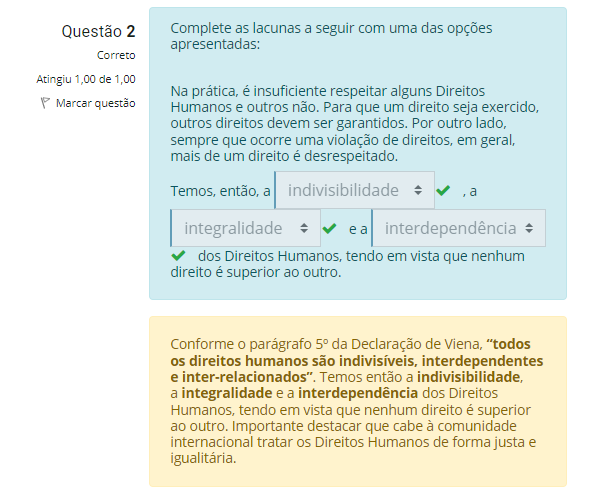
Task: Open the interdependência dropdown
Action: coord(459,228)
